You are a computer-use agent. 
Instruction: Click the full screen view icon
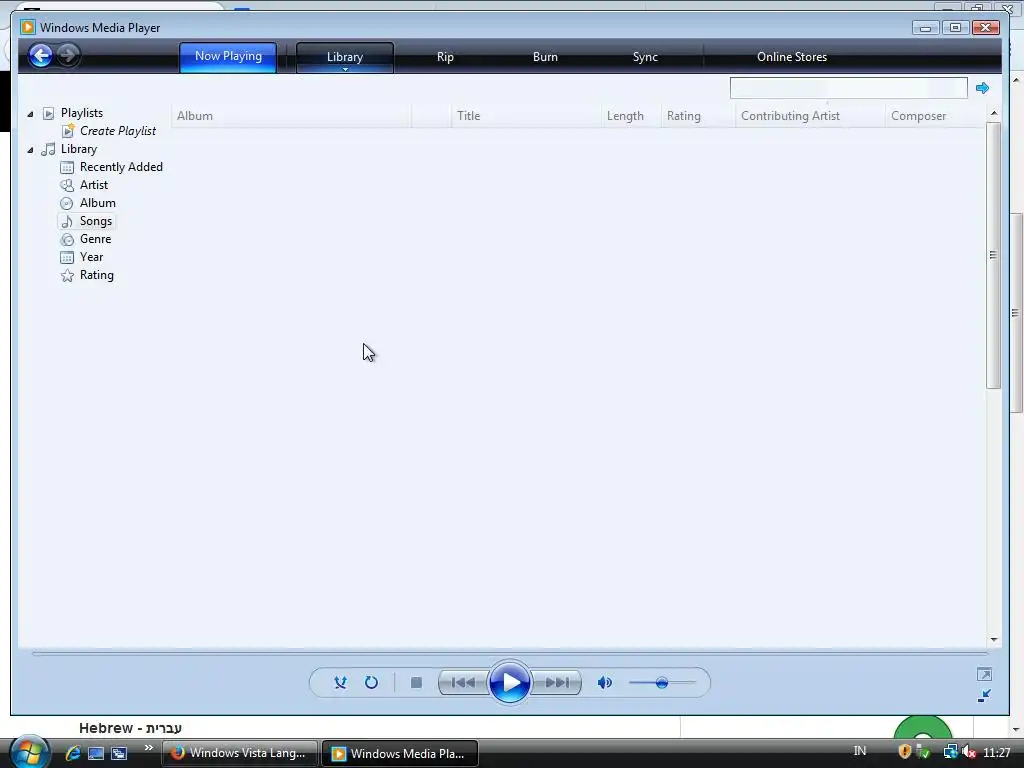coord(984,674)
